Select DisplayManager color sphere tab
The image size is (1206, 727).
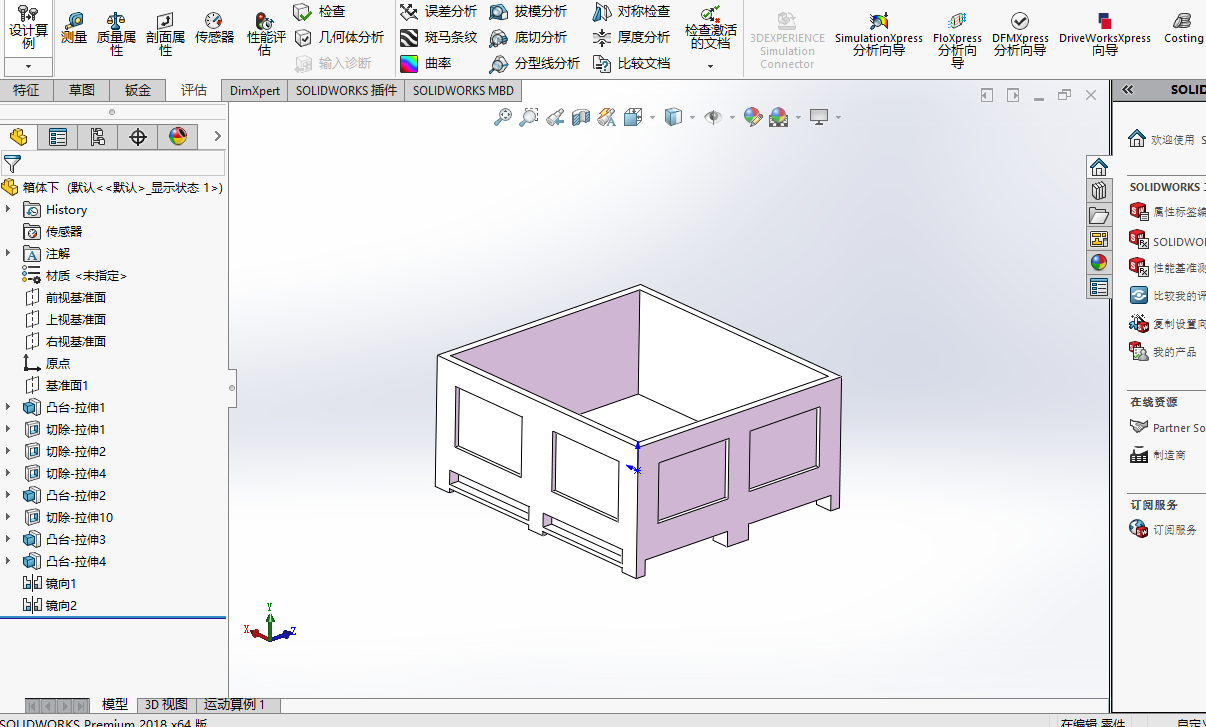[x=178, y=137]
